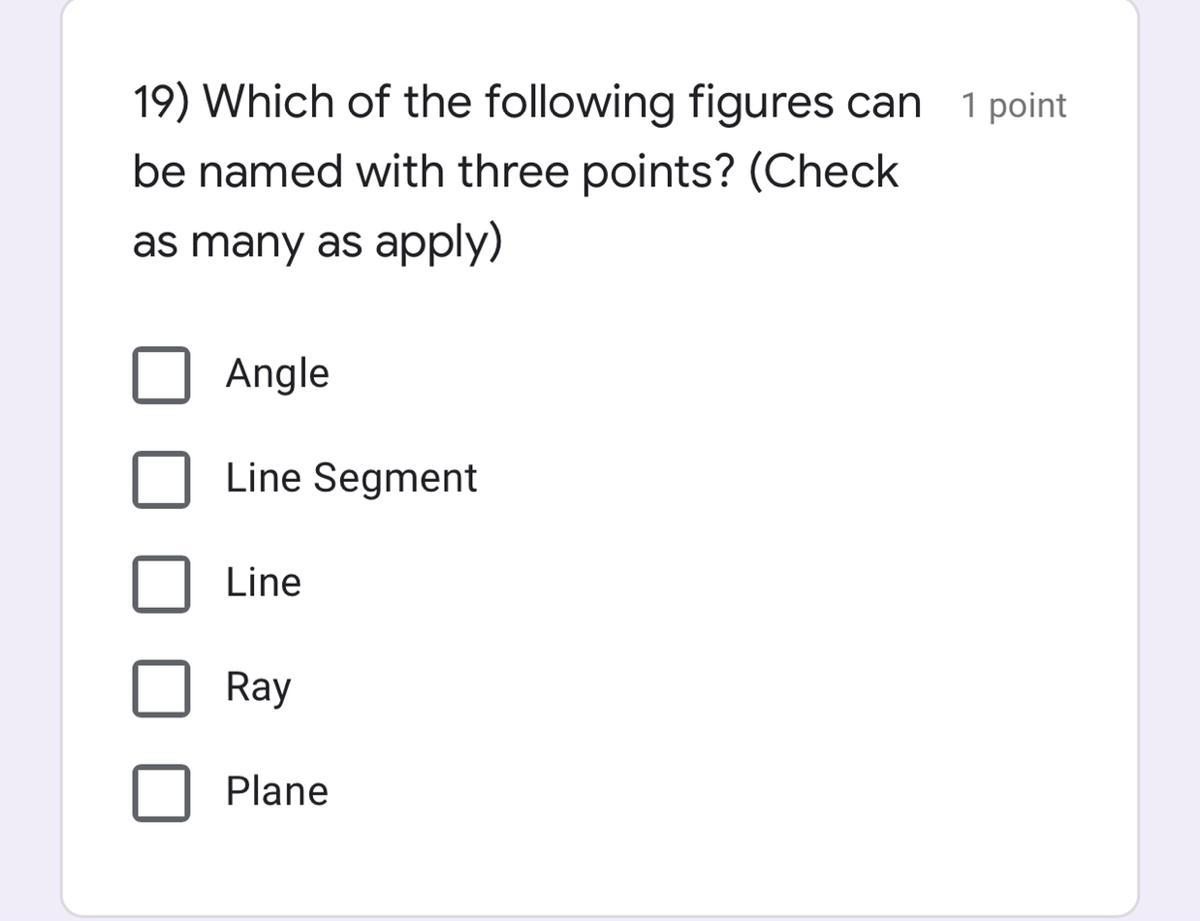Click the "Line" option label text
Screen dimensions: 1200x921
click(263, 582)
